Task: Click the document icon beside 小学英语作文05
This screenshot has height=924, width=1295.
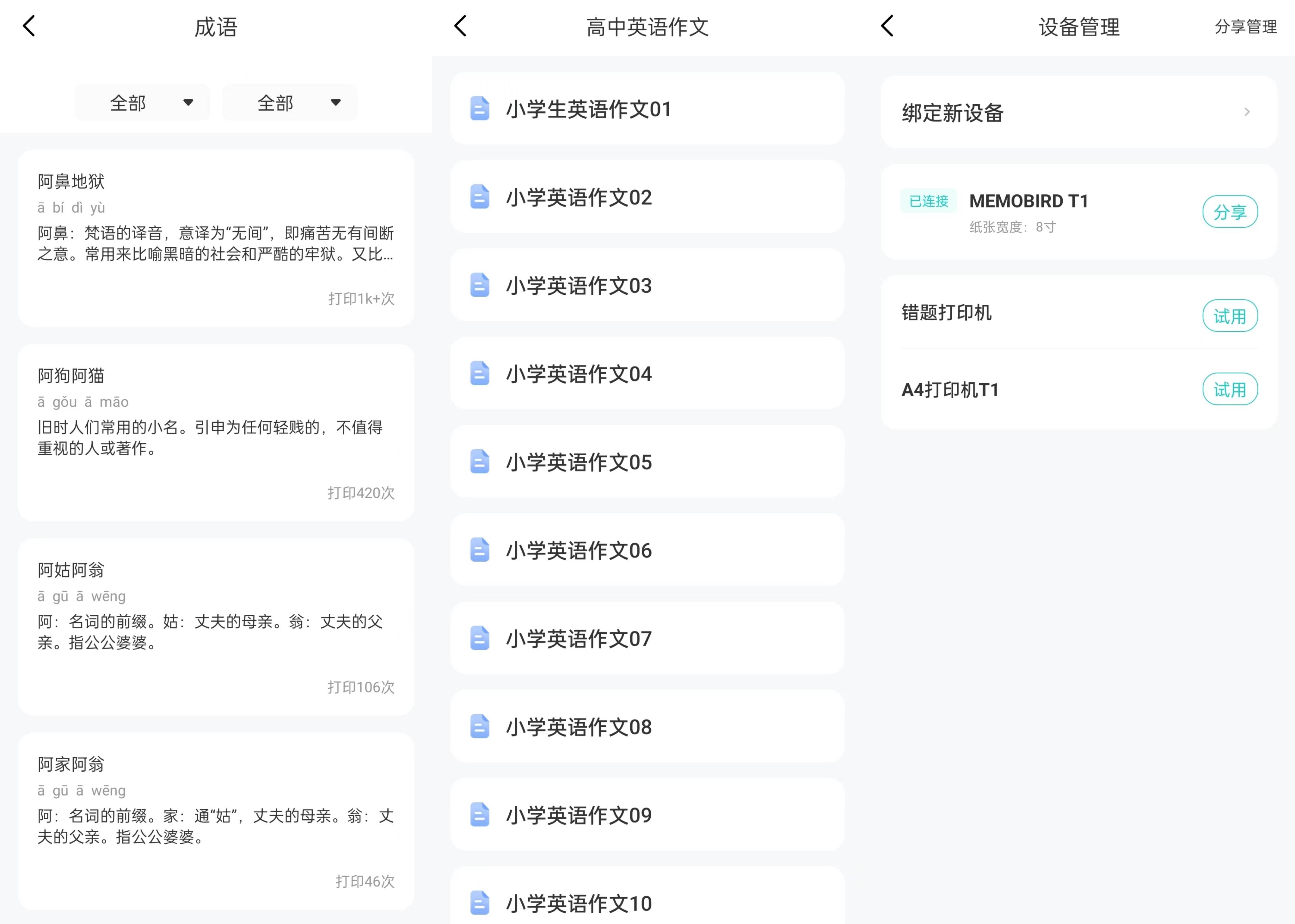Action: coord(479,461)
